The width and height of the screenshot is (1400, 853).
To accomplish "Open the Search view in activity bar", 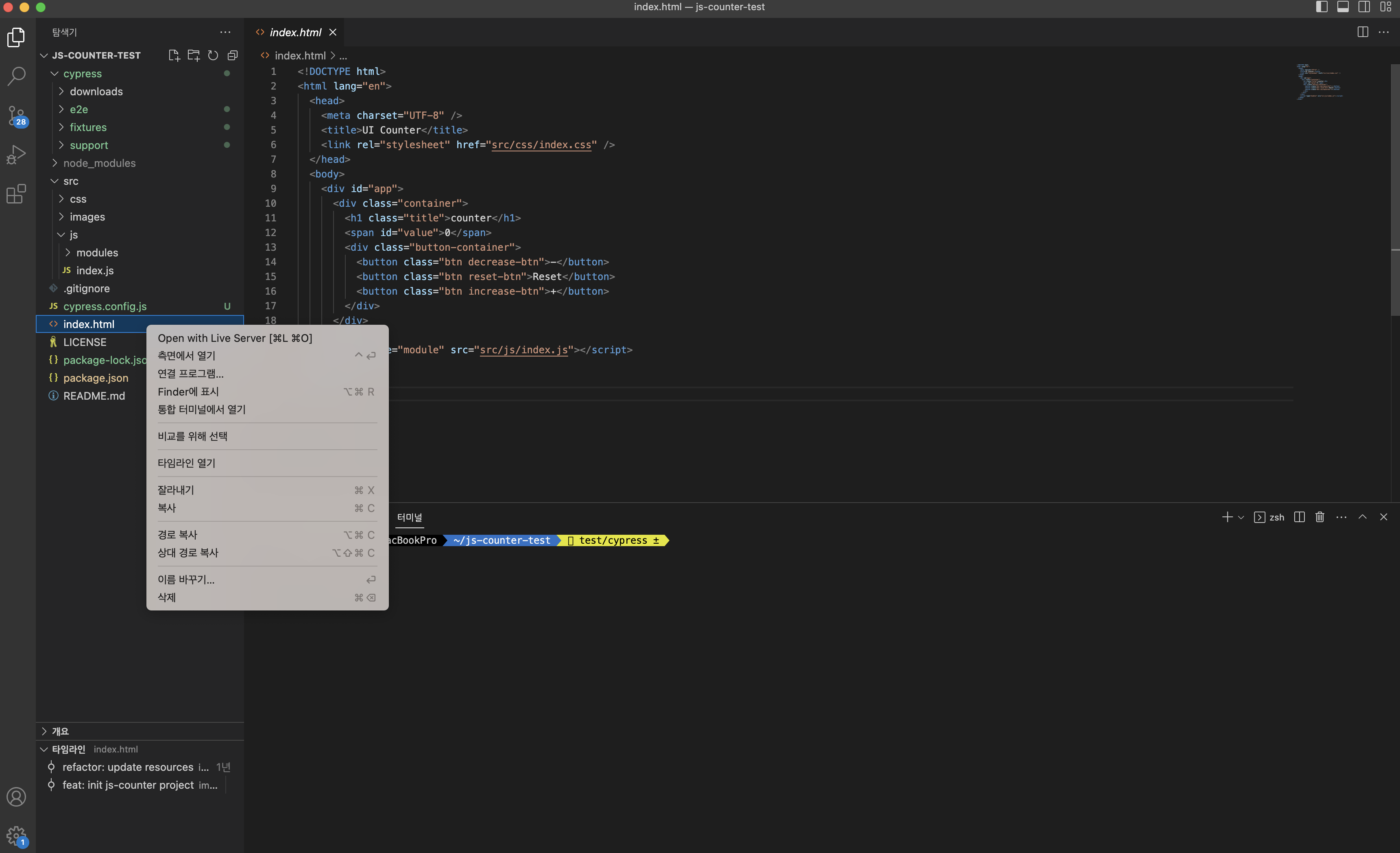I will [x=17, y=76].
